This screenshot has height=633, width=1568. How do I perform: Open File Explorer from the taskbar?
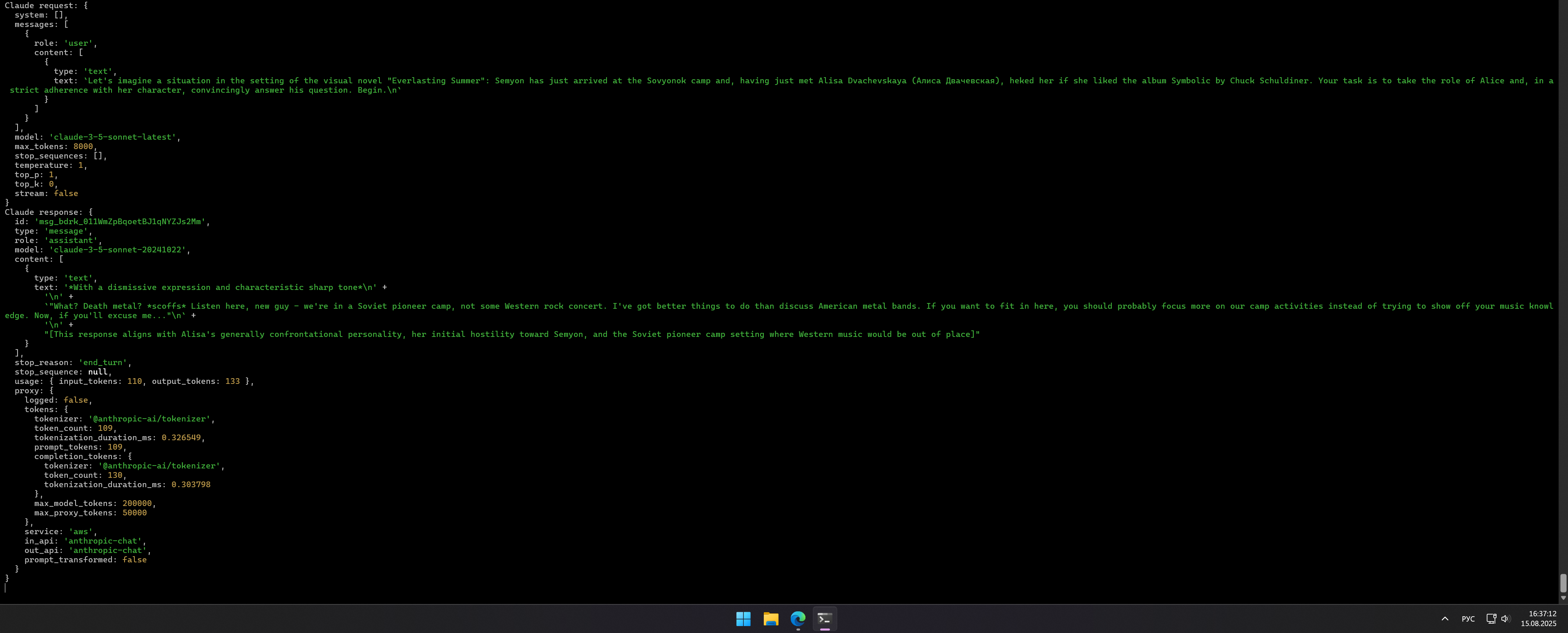coord(771,618)
